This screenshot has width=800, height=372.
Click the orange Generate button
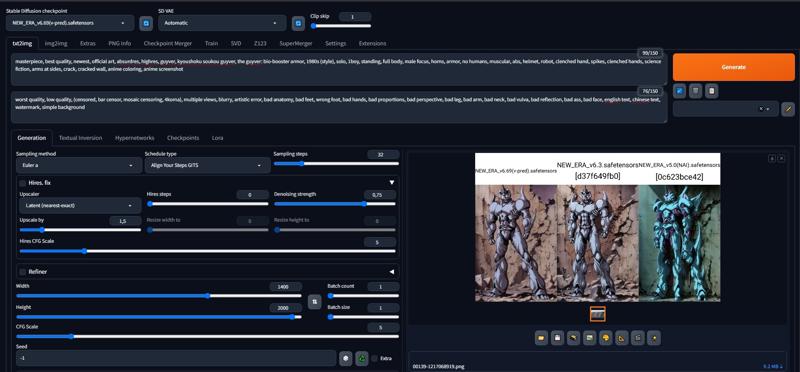(734, 67)
